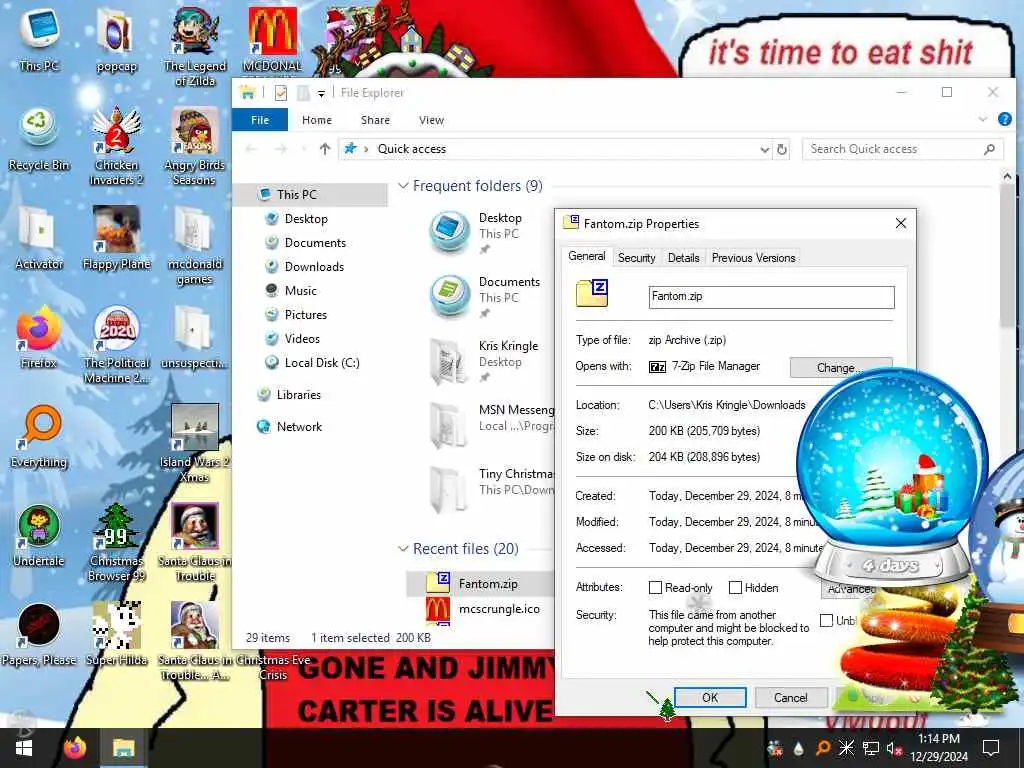Switch to the Share ribbon tab
The height and width of the screenshot is (768, 1024).
click(x=376, y=120)
